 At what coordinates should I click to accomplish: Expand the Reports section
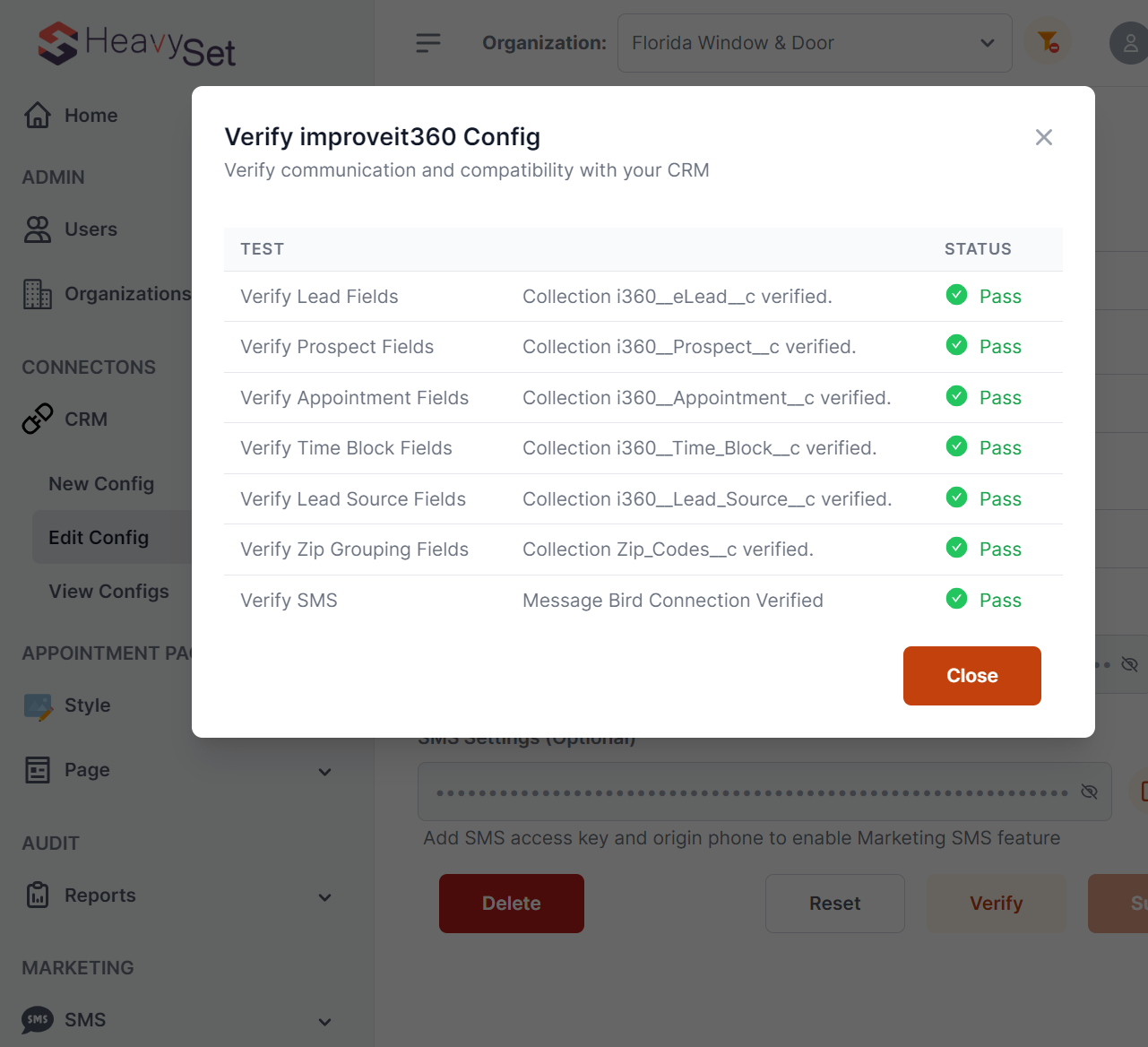[324, 896]
